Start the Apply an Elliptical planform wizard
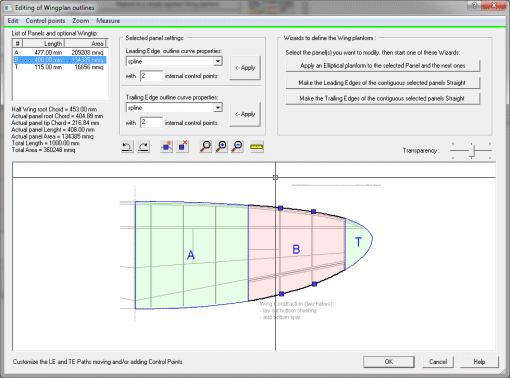This screenshot has width=510, height=378. click(383, 66)
